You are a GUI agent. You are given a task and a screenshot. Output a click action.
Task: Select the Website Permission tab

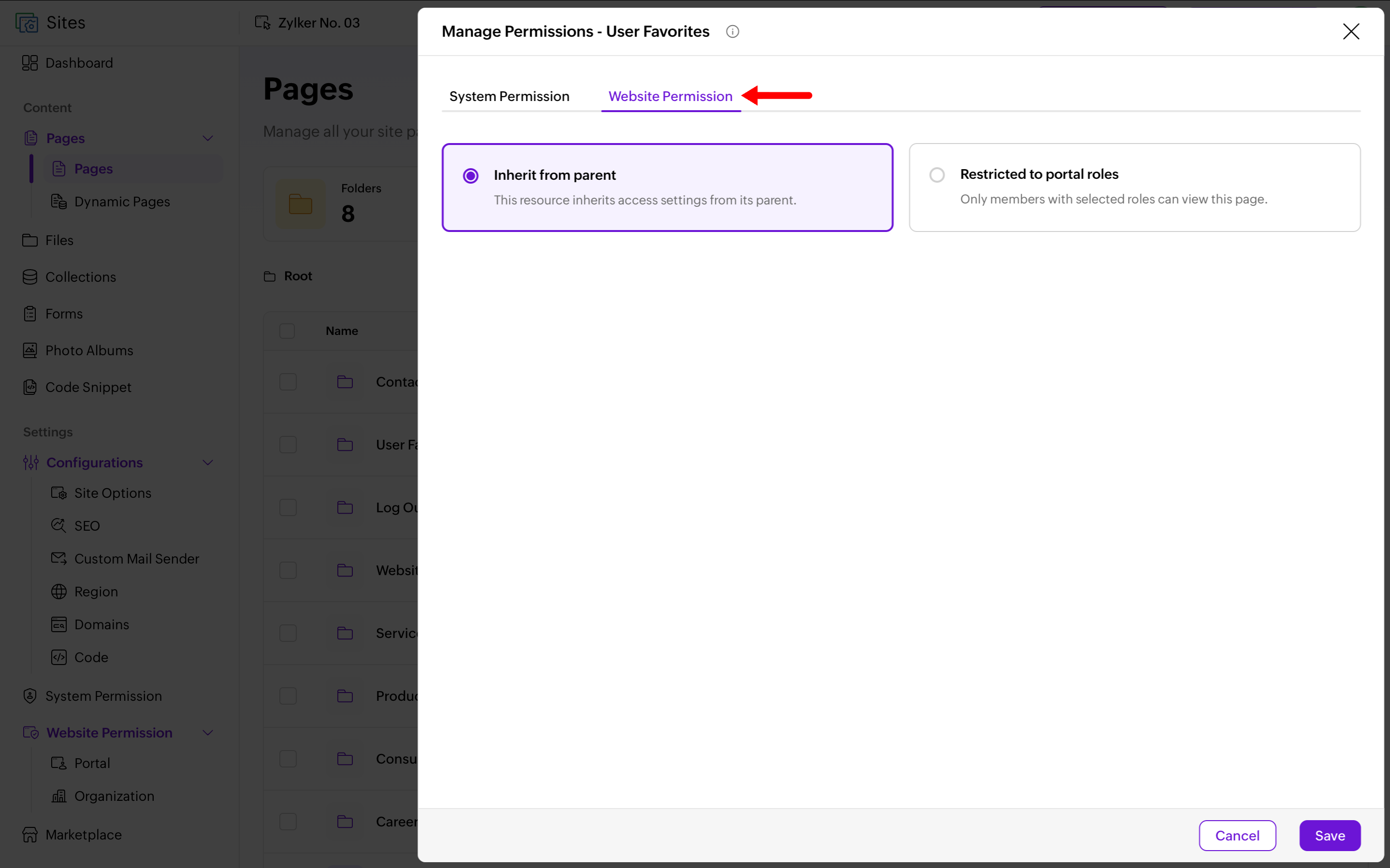pyautogui.click(x=670, y=96)
